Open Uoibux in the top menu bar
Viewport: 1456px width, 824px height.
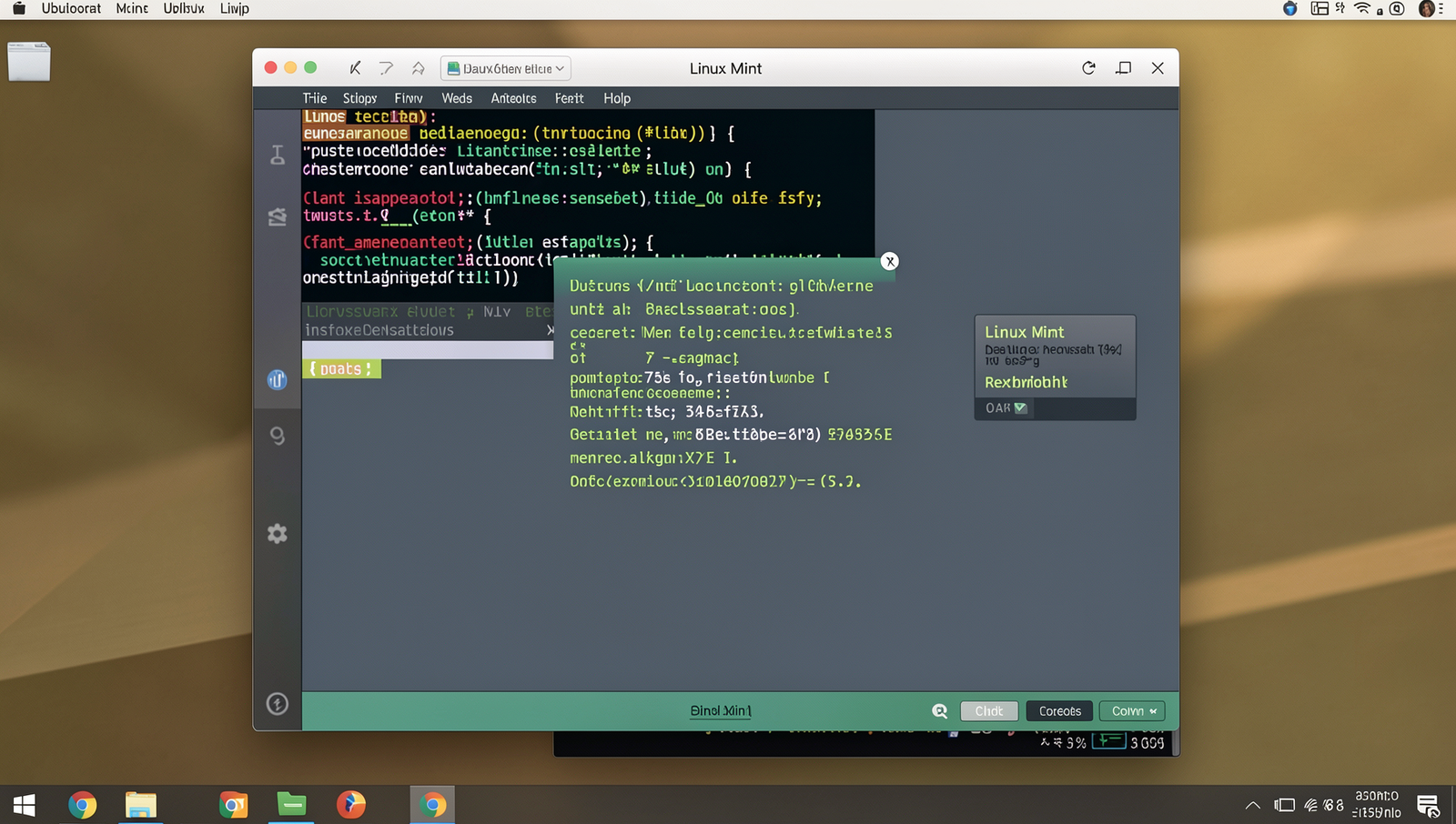pos(184,8)
